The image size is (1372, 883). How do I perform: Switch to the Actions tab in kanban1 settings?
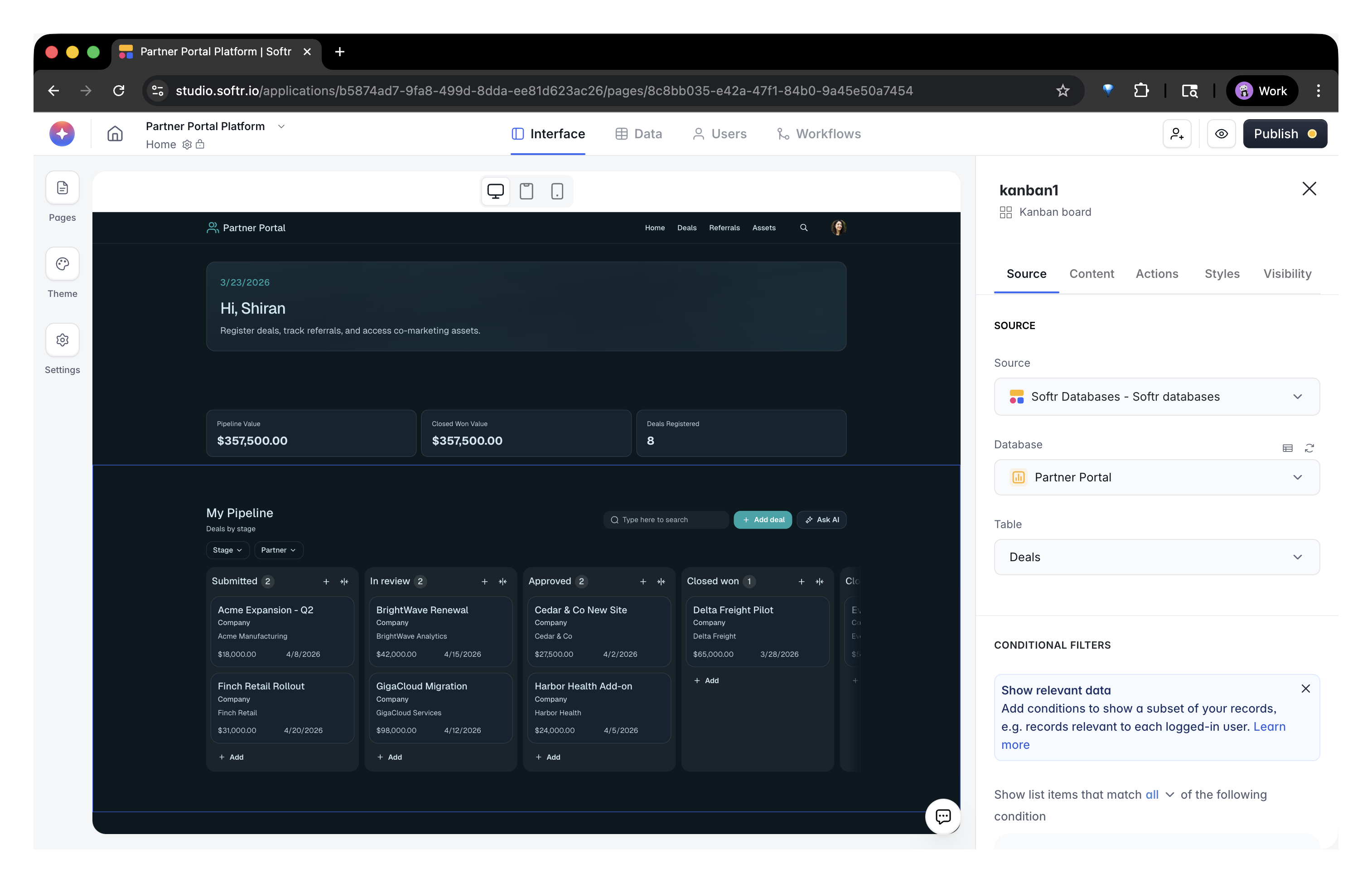pos(1156,273)
